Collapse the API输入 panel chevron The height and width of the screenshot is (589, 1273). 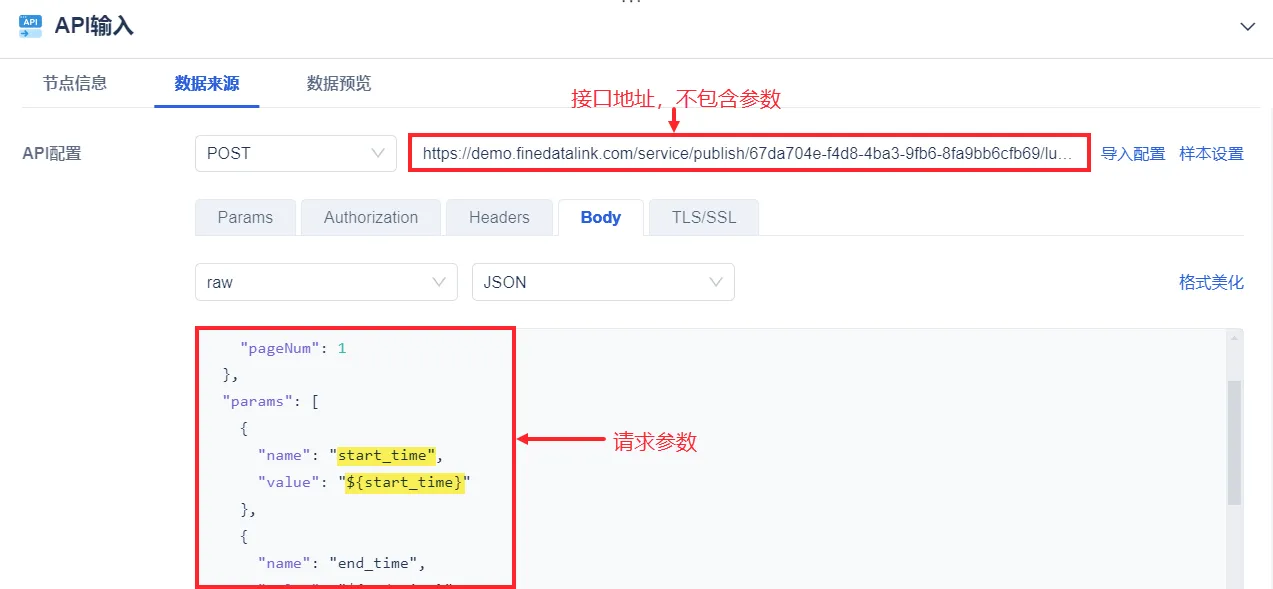tap(1247, 27)
